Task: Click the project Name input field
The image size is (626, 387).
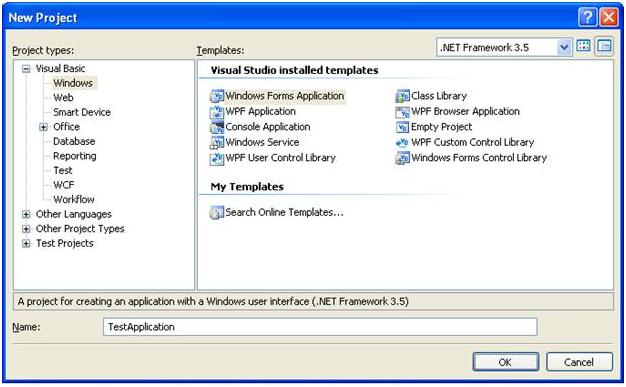Action: [320, 327]
